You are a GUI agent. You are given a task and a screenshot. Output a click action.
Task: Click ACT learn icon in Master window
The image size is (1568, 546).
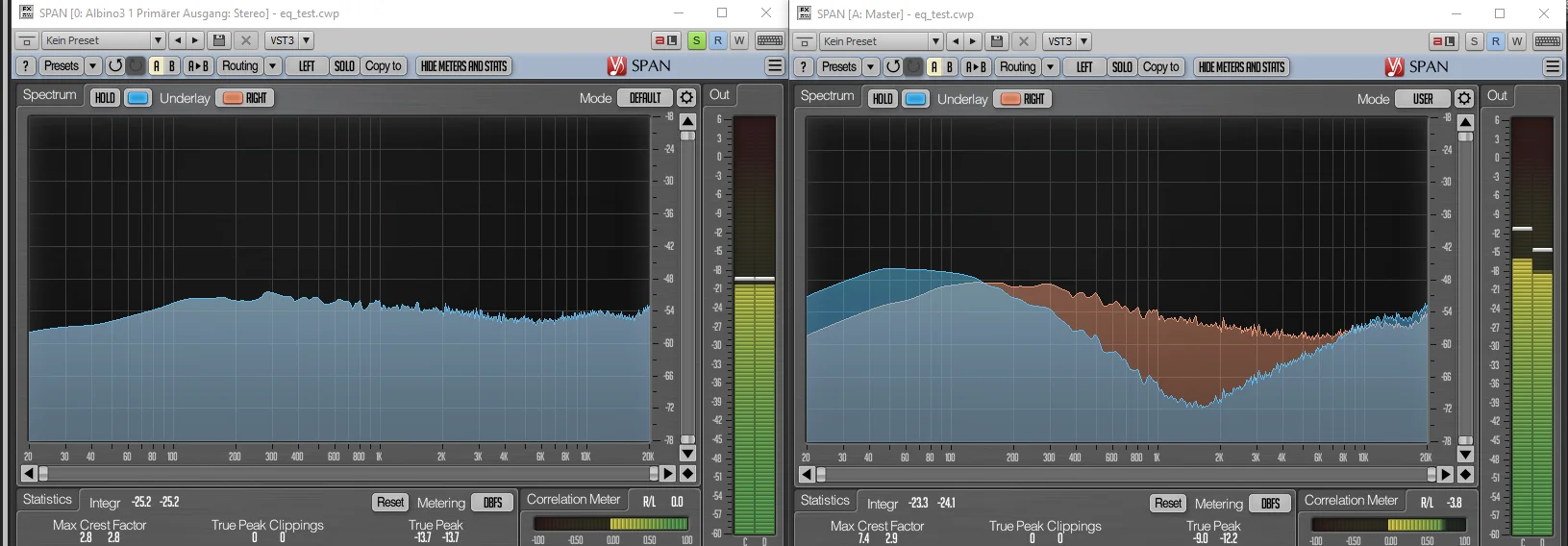coord(1444,41)
